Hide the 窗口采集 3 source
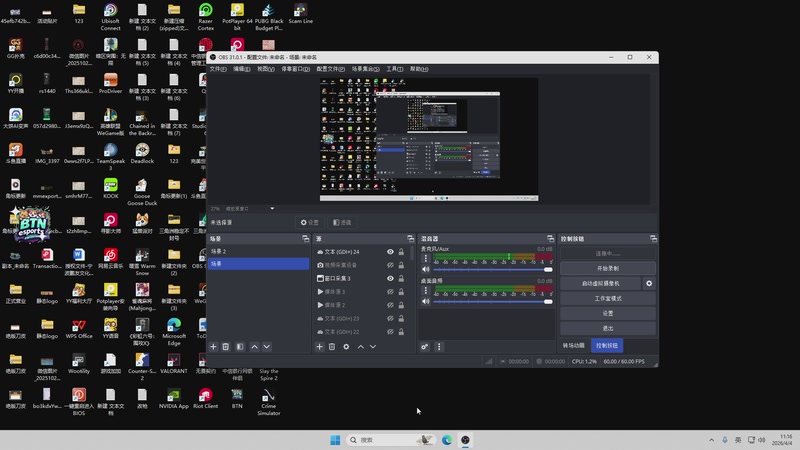The width and height of the screenshot is (800, 450). click(x=390, y=278)
